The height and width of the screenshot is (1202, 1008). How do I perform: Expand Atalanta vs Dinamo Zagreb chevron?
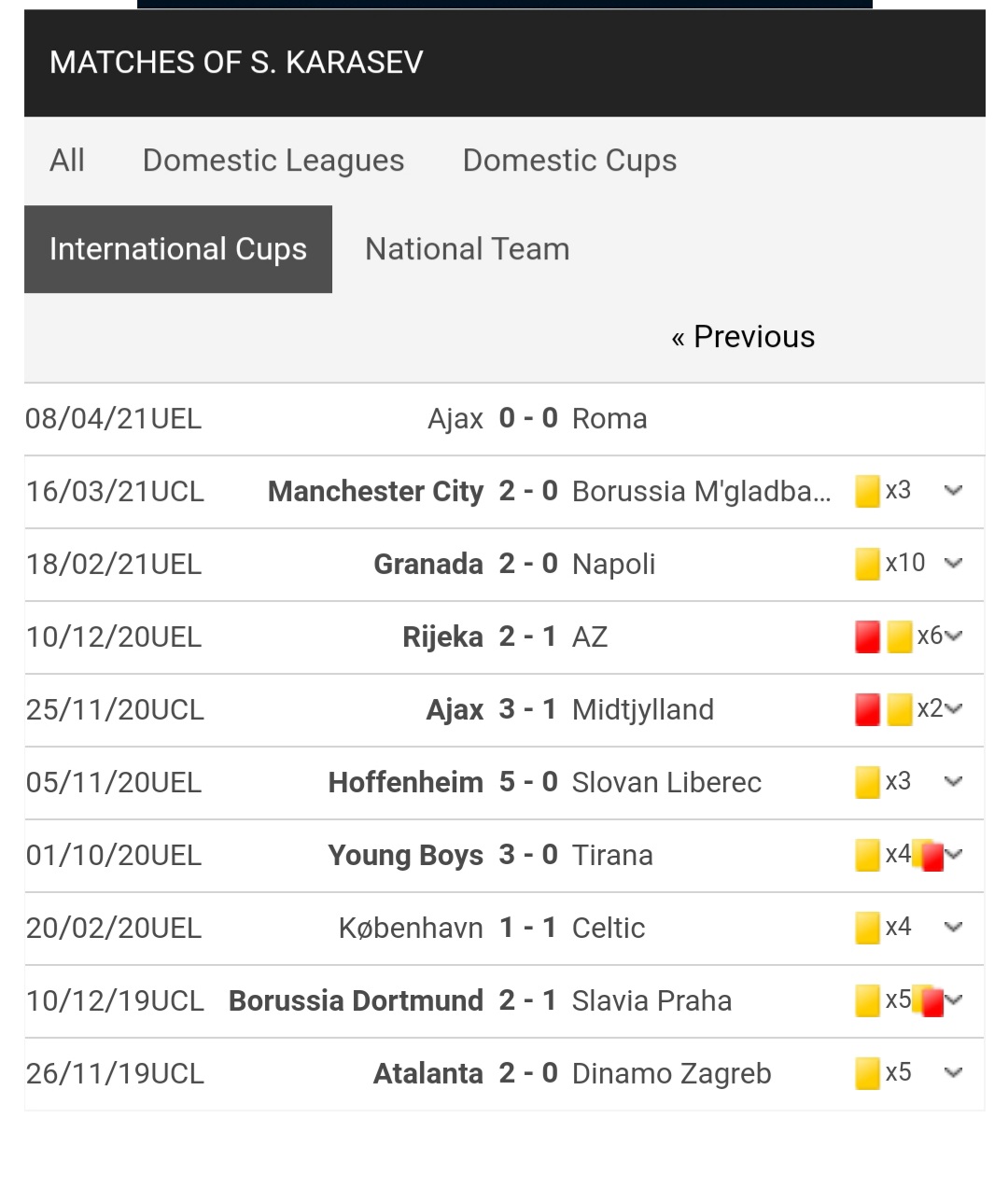[x=953, y=1073]
